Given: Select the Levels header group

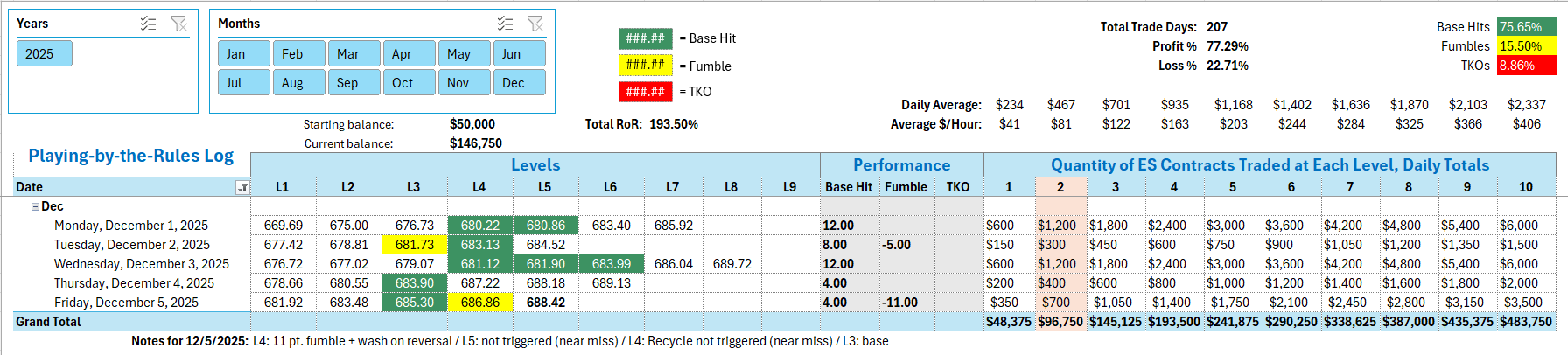Looking at the screenshot, I should (x=535, y=165).
